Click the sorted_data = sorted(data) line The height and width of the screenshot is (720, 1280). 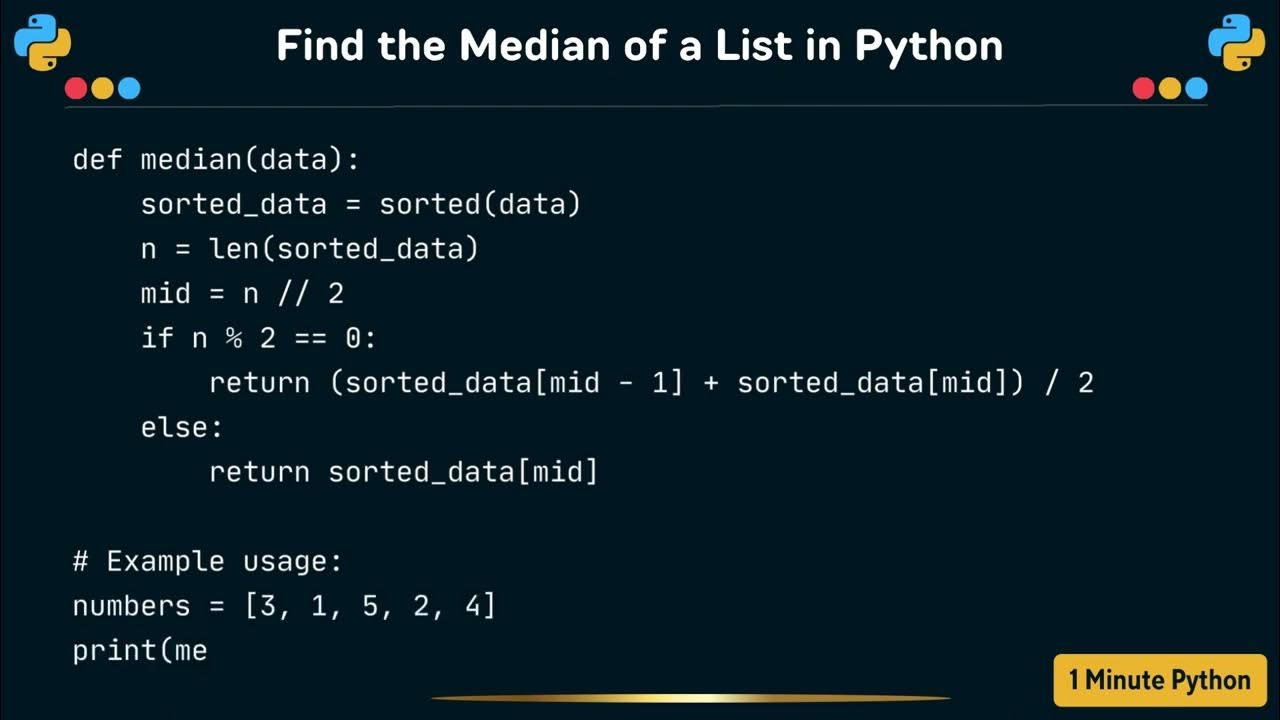[361, 205]
